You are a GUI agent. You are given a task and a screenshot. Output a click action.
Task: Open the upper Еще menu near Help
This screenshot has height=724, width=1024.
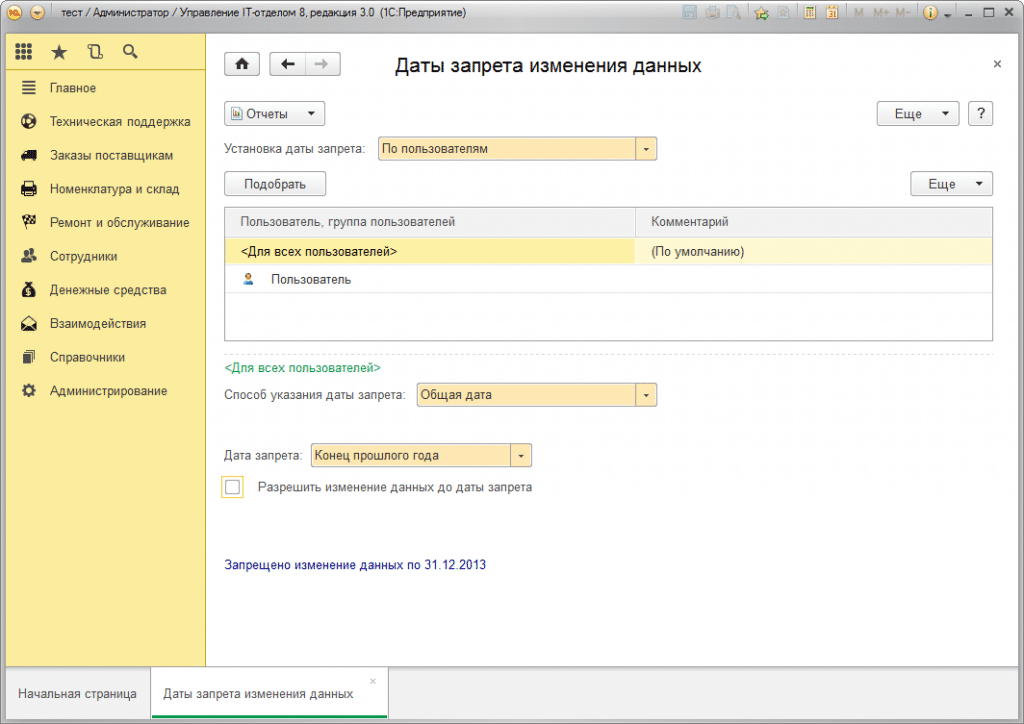coord(918,114)
